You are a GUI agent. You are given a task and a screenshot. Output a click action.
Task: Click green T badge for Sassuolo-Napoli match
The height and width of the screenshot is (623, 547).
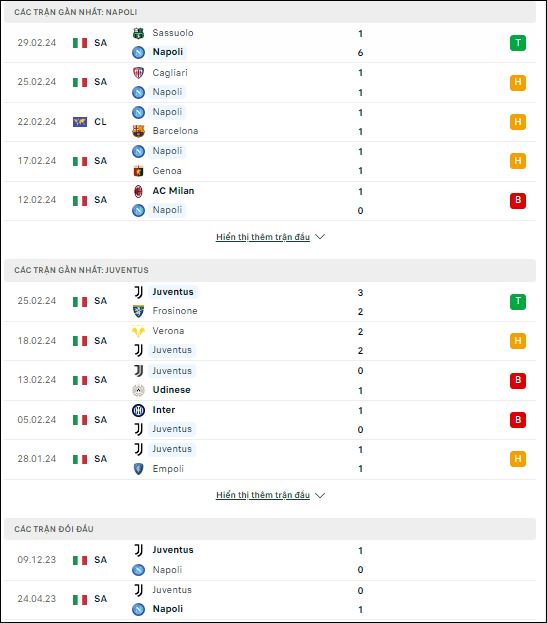pyautogui.click(x=518, y=43)
